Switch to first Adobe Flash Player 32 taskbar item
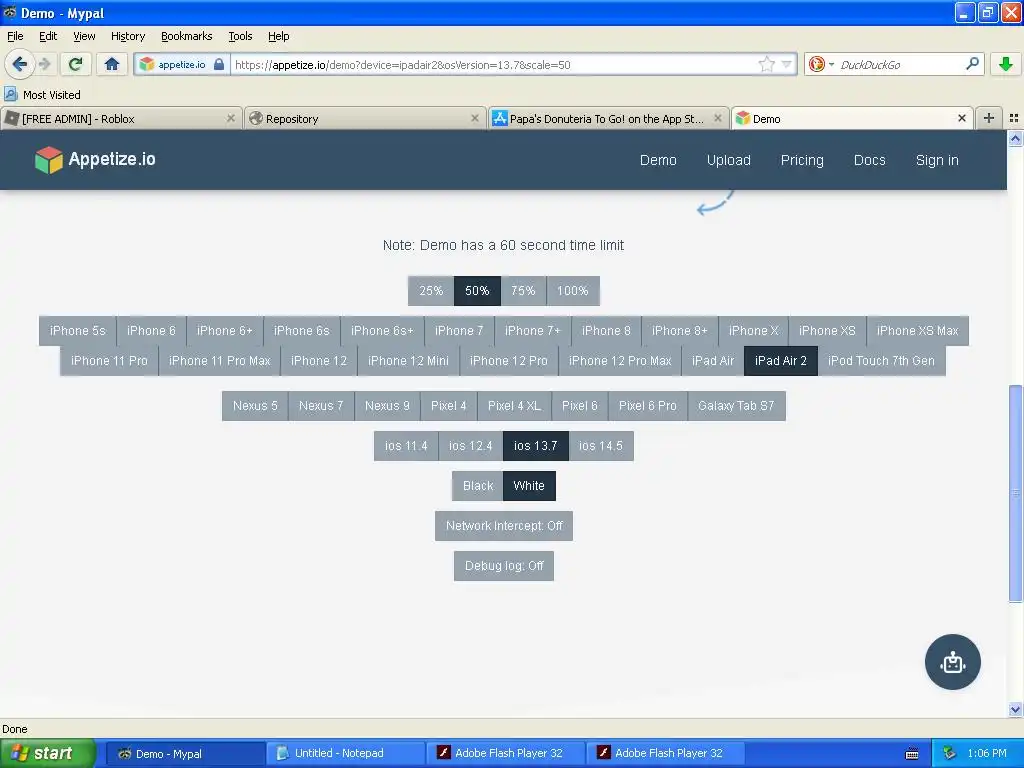The height and width of the screenshot is (768, 1024). (505, 753)
